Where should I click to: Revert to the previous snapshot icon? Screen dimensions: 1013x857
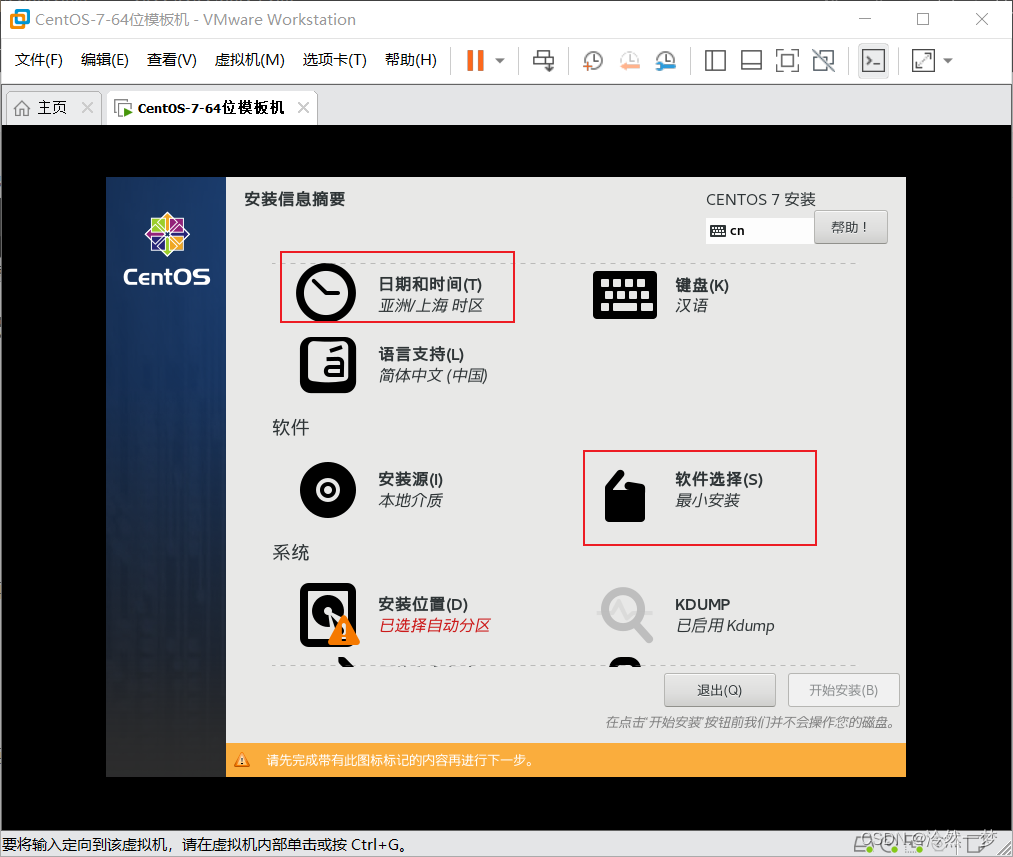[629, 61]
